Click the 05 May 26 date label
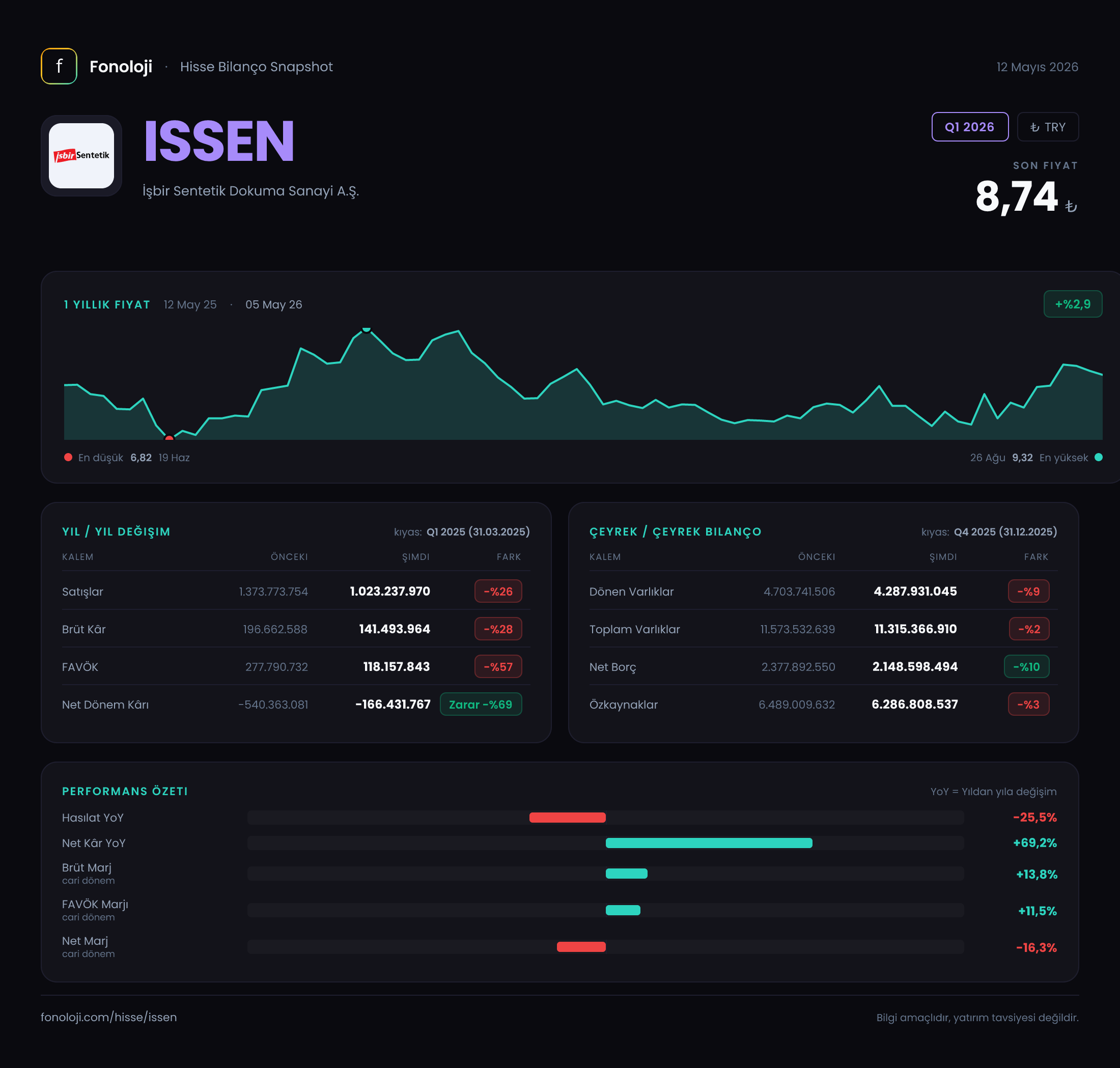Screen dimensions: 1120x1068 pyautogui.click(x=274, y=304)
